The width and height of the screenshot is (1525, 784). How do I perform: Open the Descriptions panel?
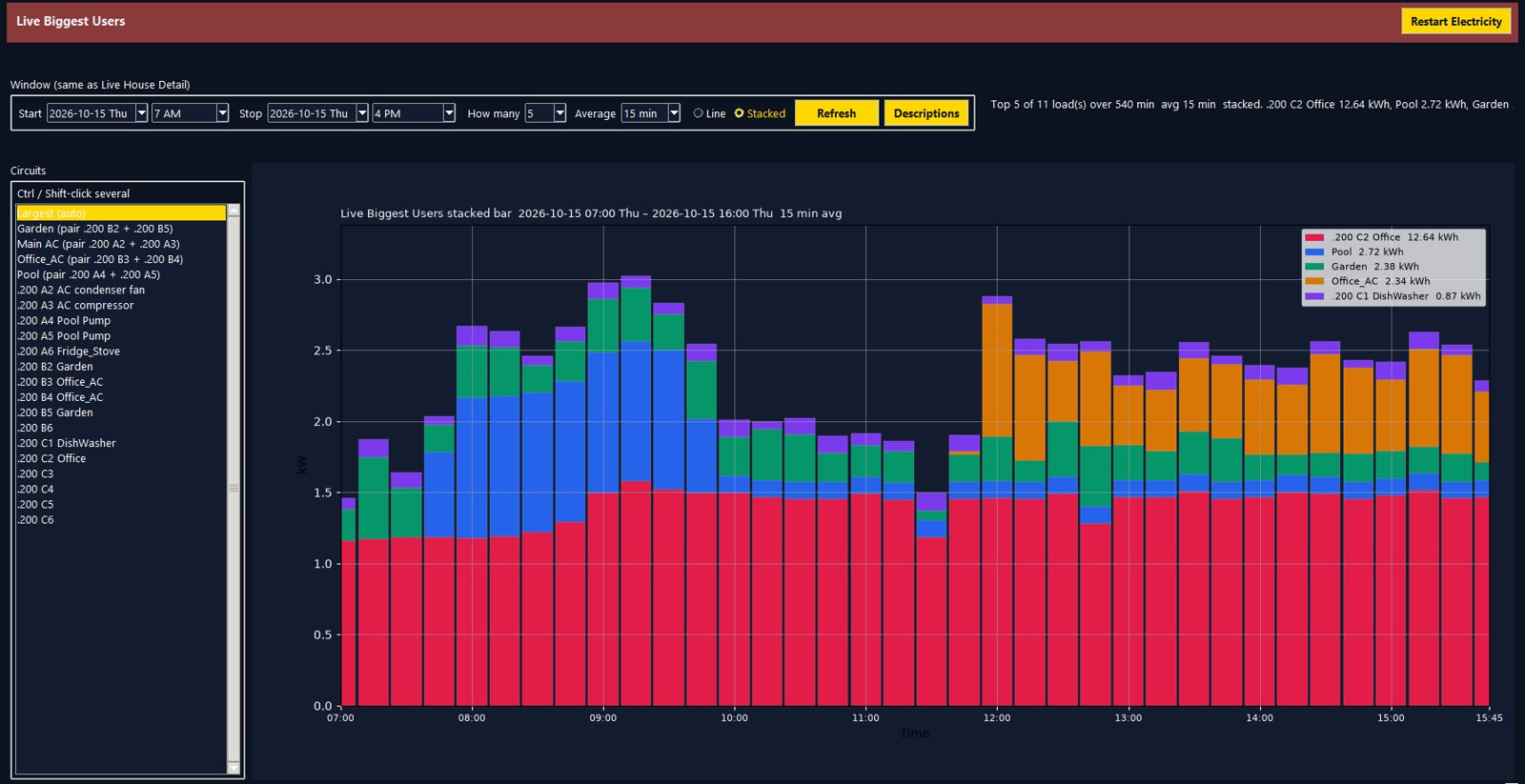point(925,113)
